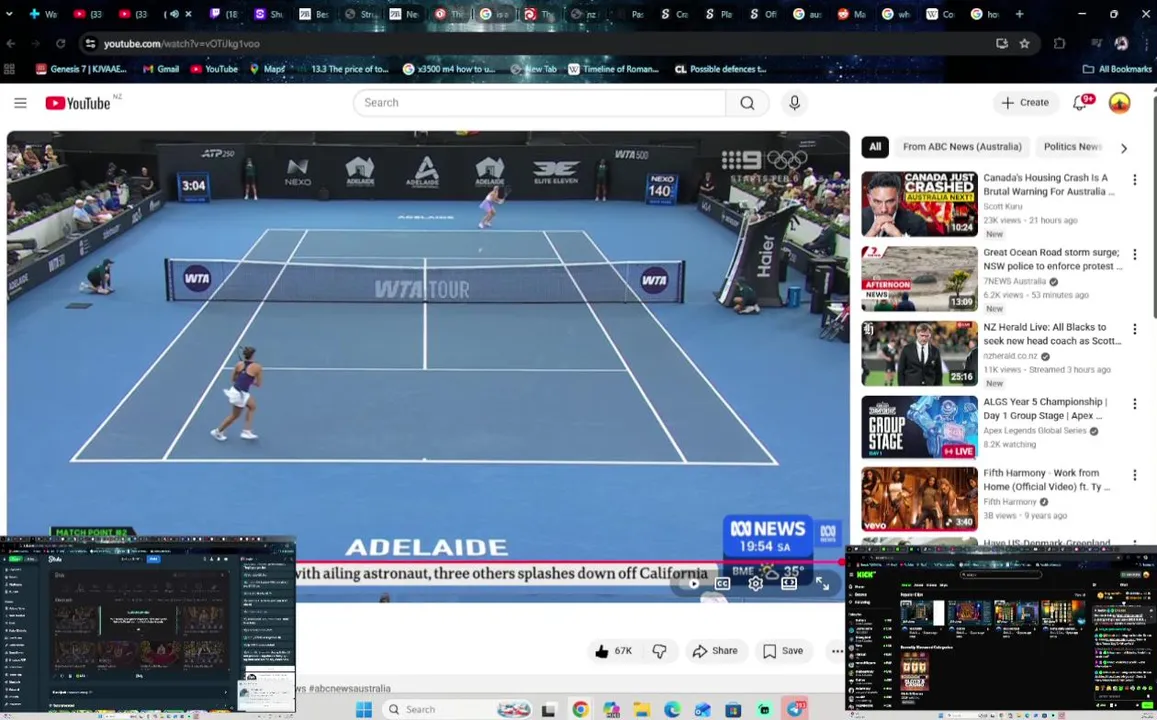
Task: Open the Chrome profile avatar
Action: 1122,44
